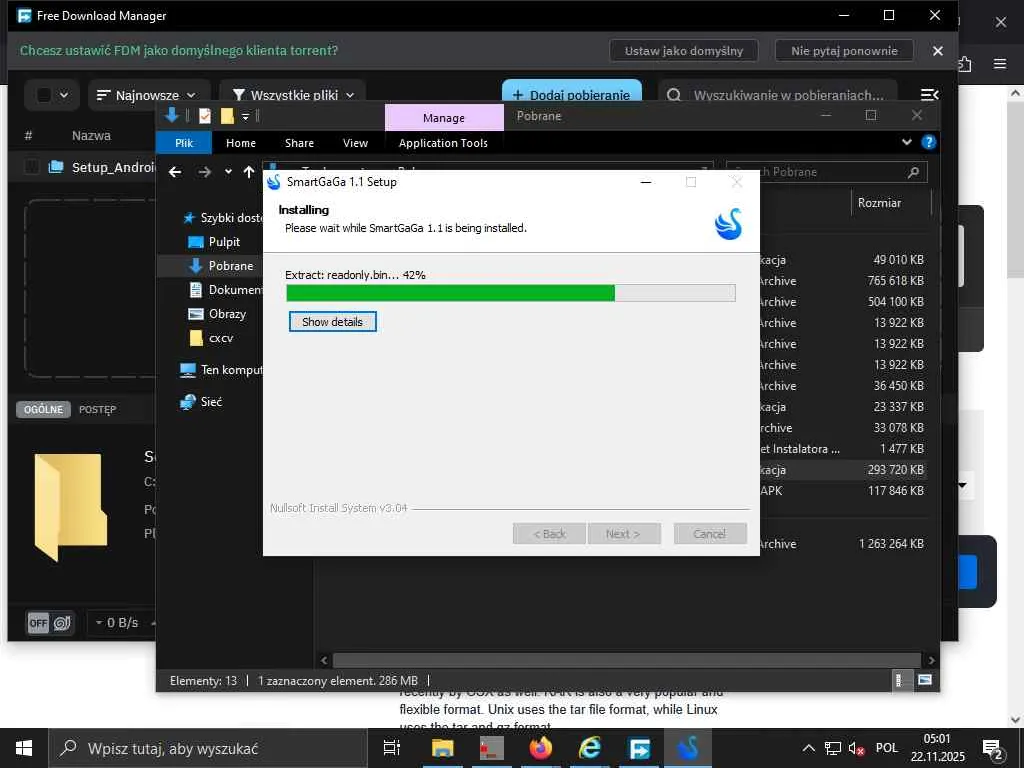
Task: Open the FDM panel menu icon
Action: 929,95
